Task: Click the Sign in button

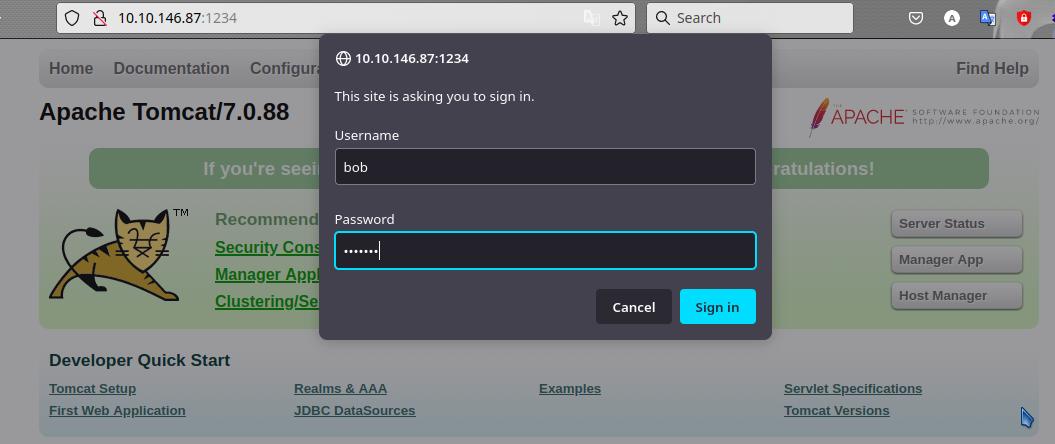Action: pos(717,307)
